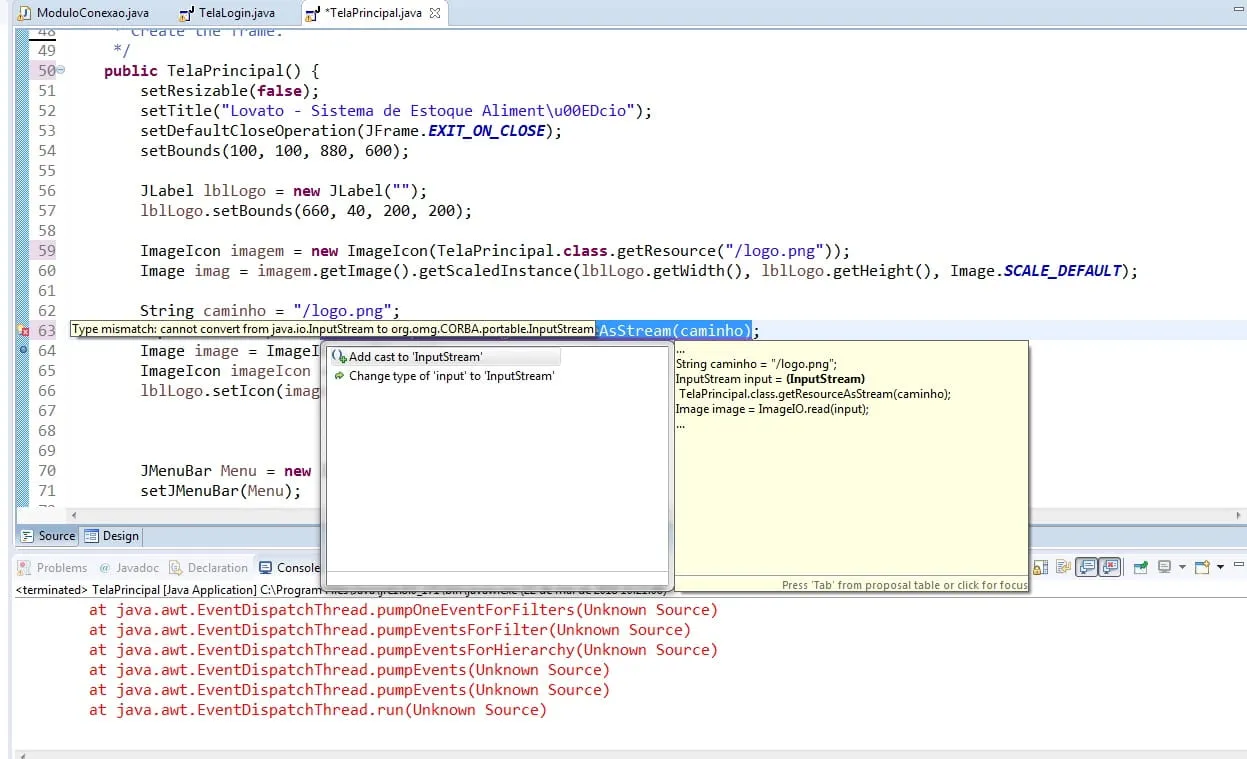1247x759 pixels.
Task: Apply quick fix Add cast to 'InputStream'
Action: (445, 357)
